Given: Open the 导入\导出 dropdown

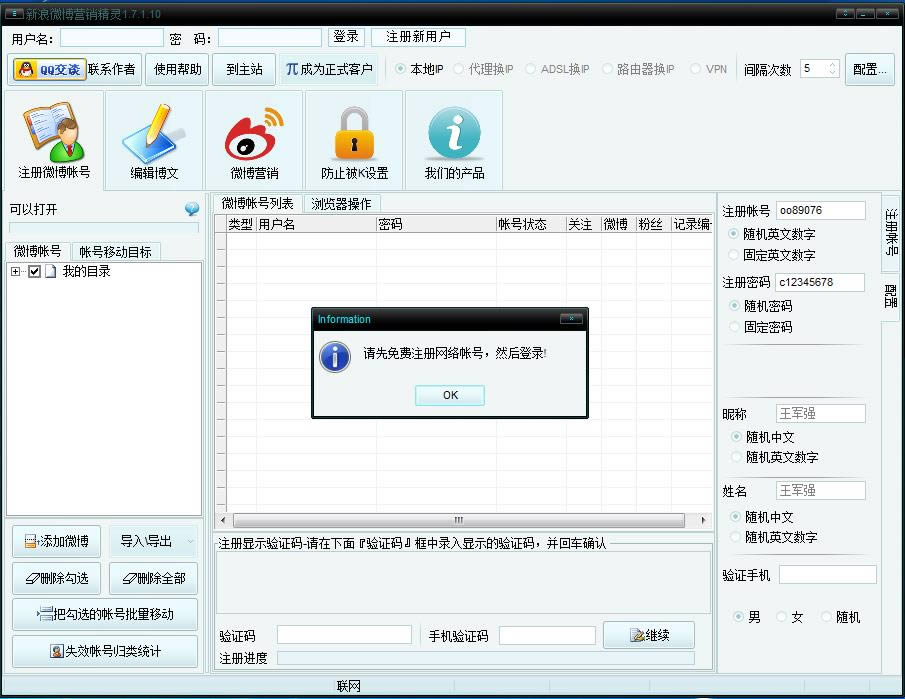Looking at the screenshot, I should pyautogui.click(x=154, y=541).
